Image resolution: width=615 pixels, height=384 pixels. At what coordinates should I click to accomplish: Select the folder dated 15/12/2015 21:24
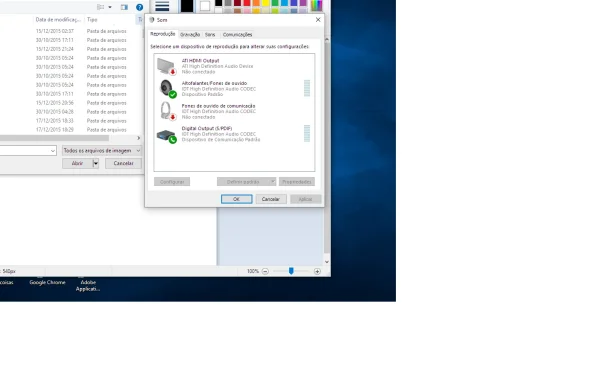(x=71, y=49)
